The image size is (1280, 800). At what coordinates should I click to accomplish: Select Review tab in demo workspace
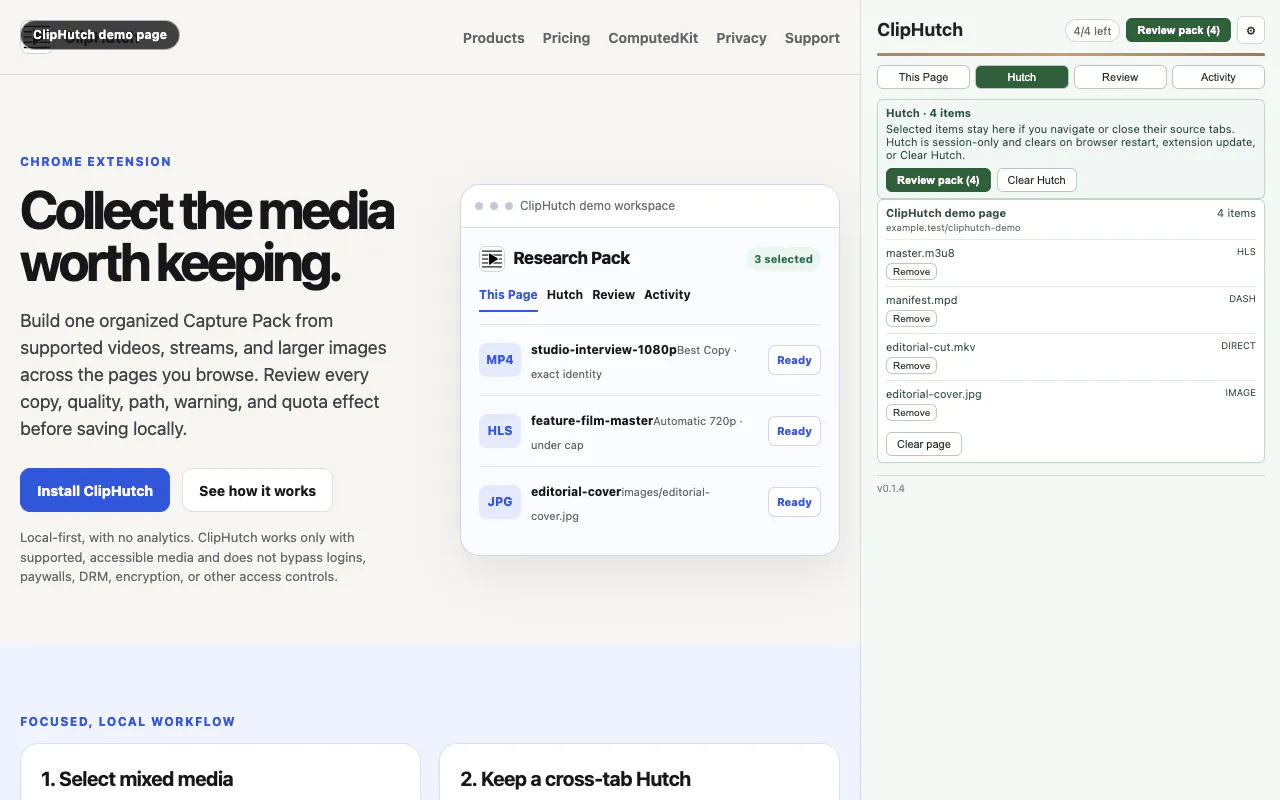click(x=613, y=295)
